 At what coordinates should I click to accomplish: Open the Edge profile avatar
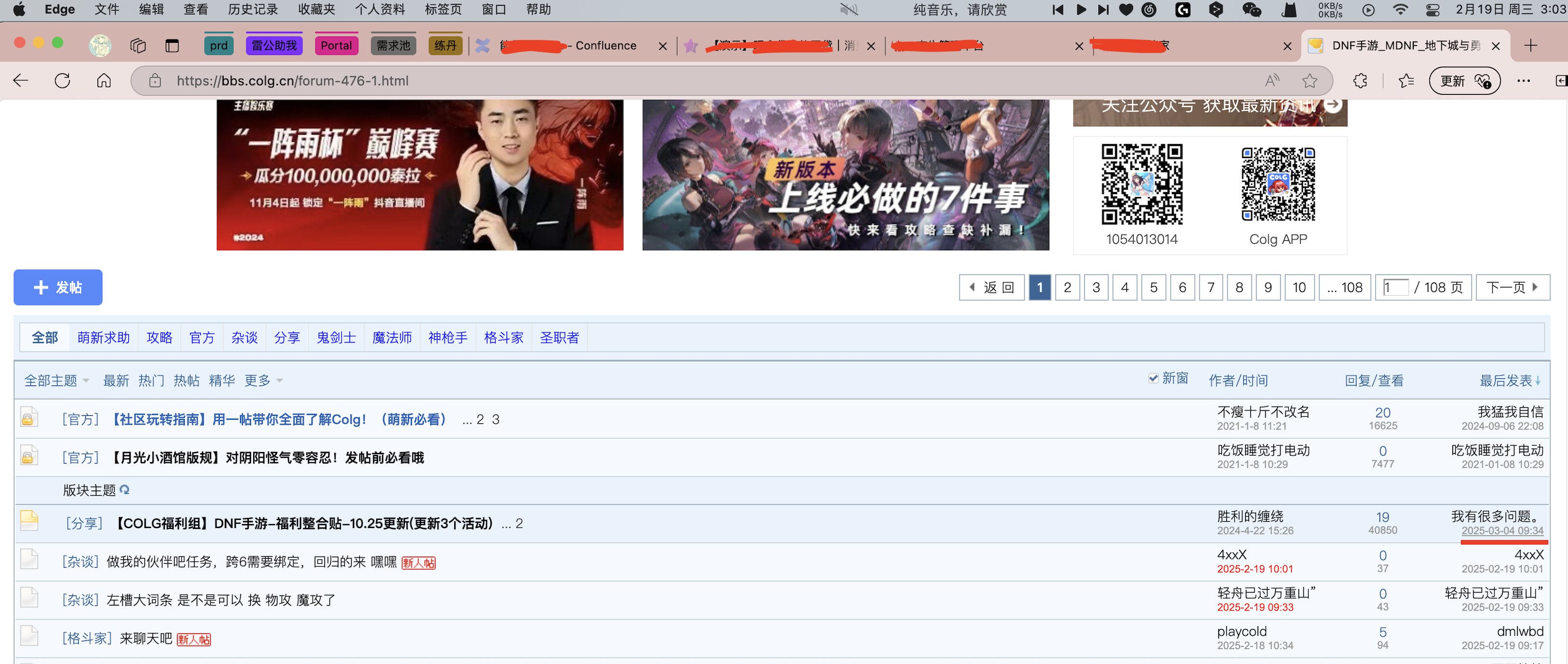point(100,46)
